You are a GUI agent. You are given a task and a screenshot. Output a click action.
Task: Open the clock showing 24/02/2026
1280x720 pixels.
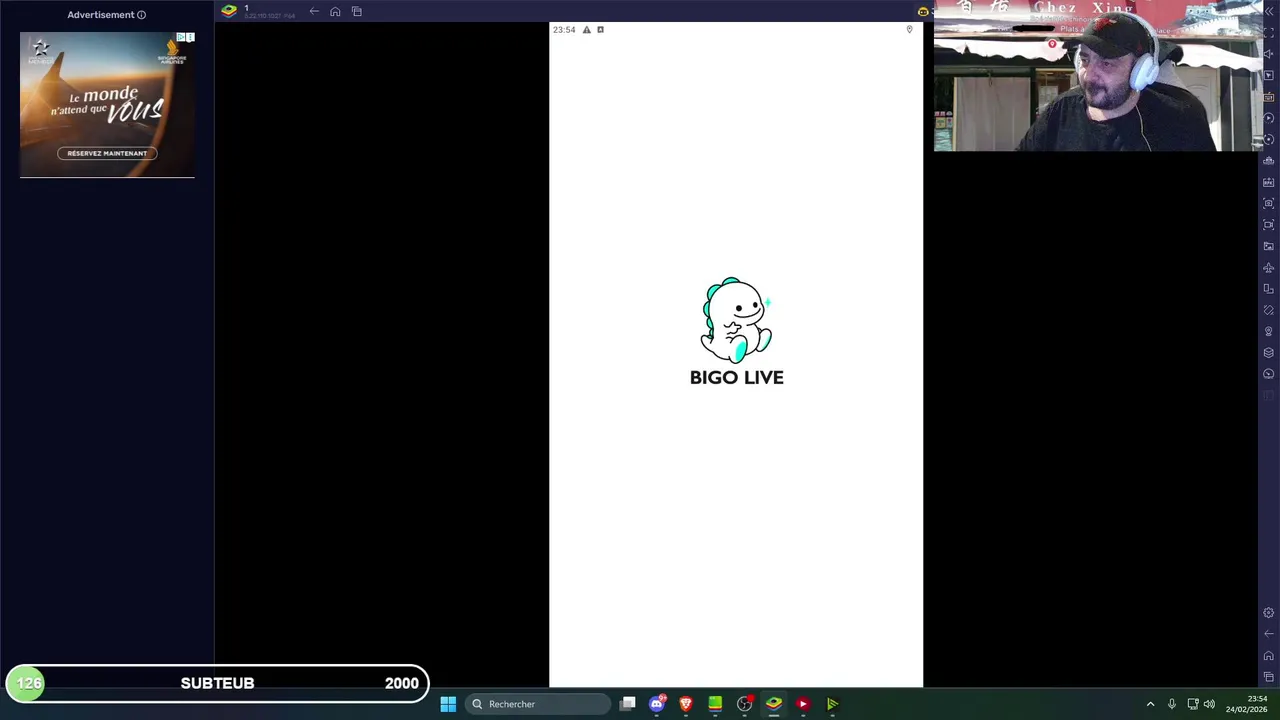point(1246,704)
